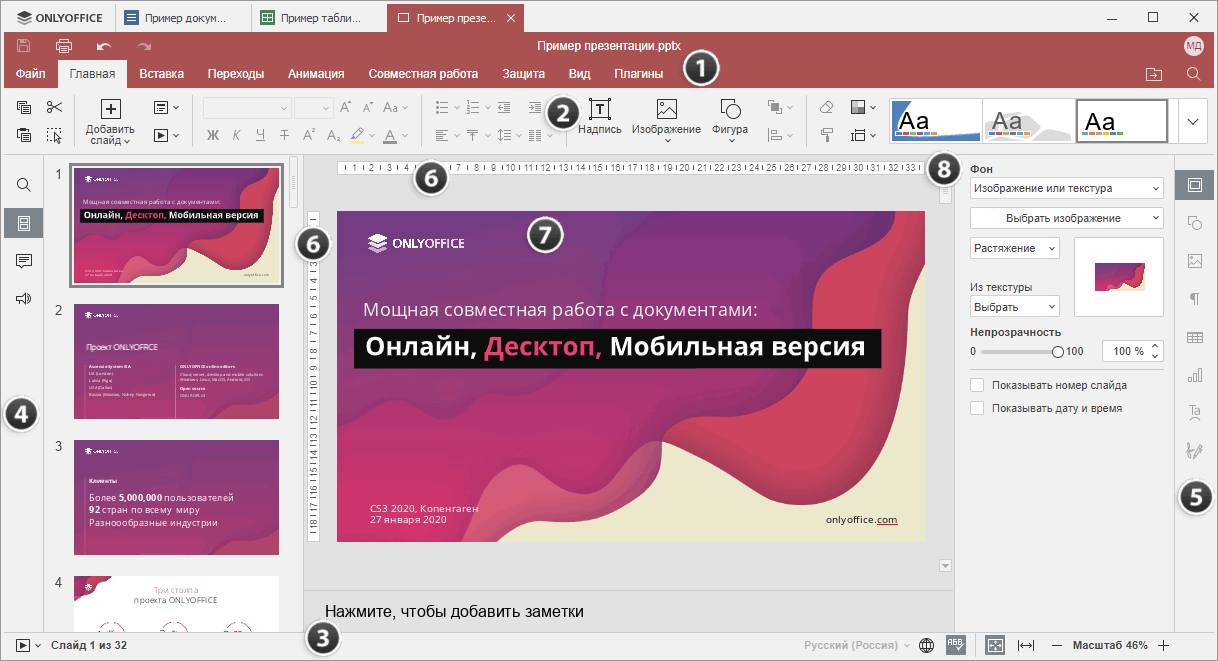This screenshot has width=1218, height=661.
Task: Click the 100 % opacity input field
Action: pos(1132,352)
